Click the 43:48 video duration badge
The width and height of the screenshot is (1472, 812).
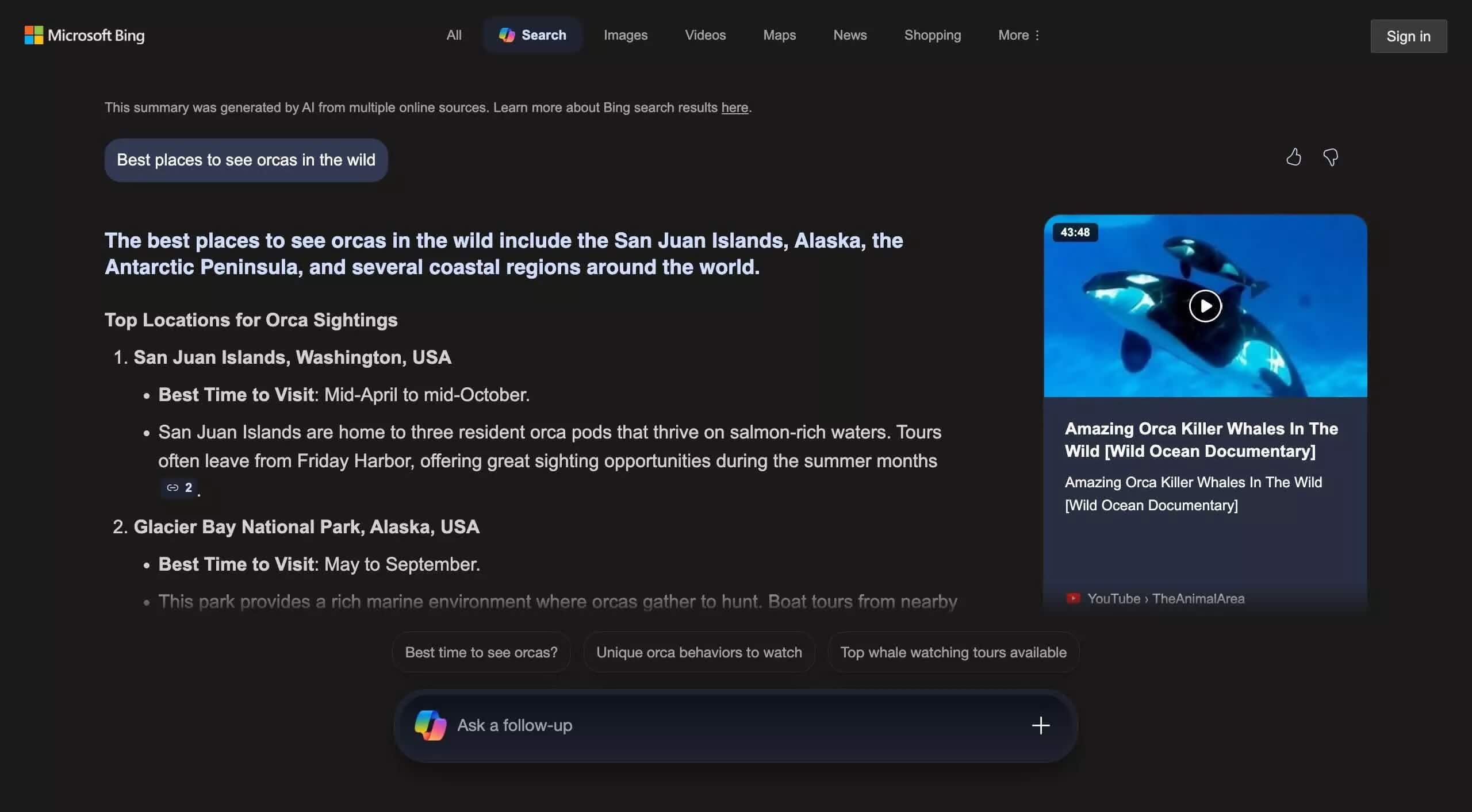[x=1075, y=232]
